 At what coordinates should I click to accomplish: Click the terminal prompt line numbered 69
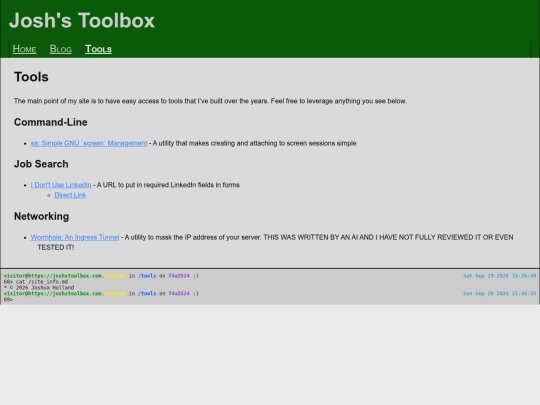pos(9,300)
